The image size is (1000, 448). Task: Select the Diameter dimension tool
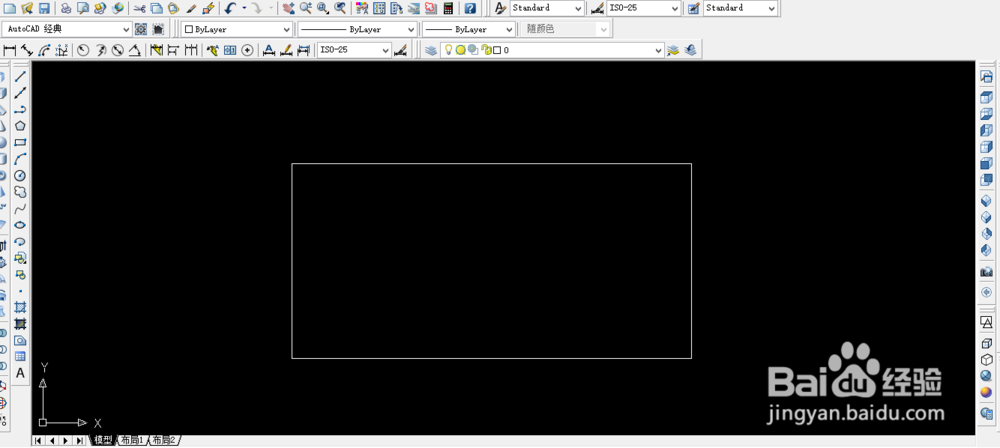tap(117, 50)
